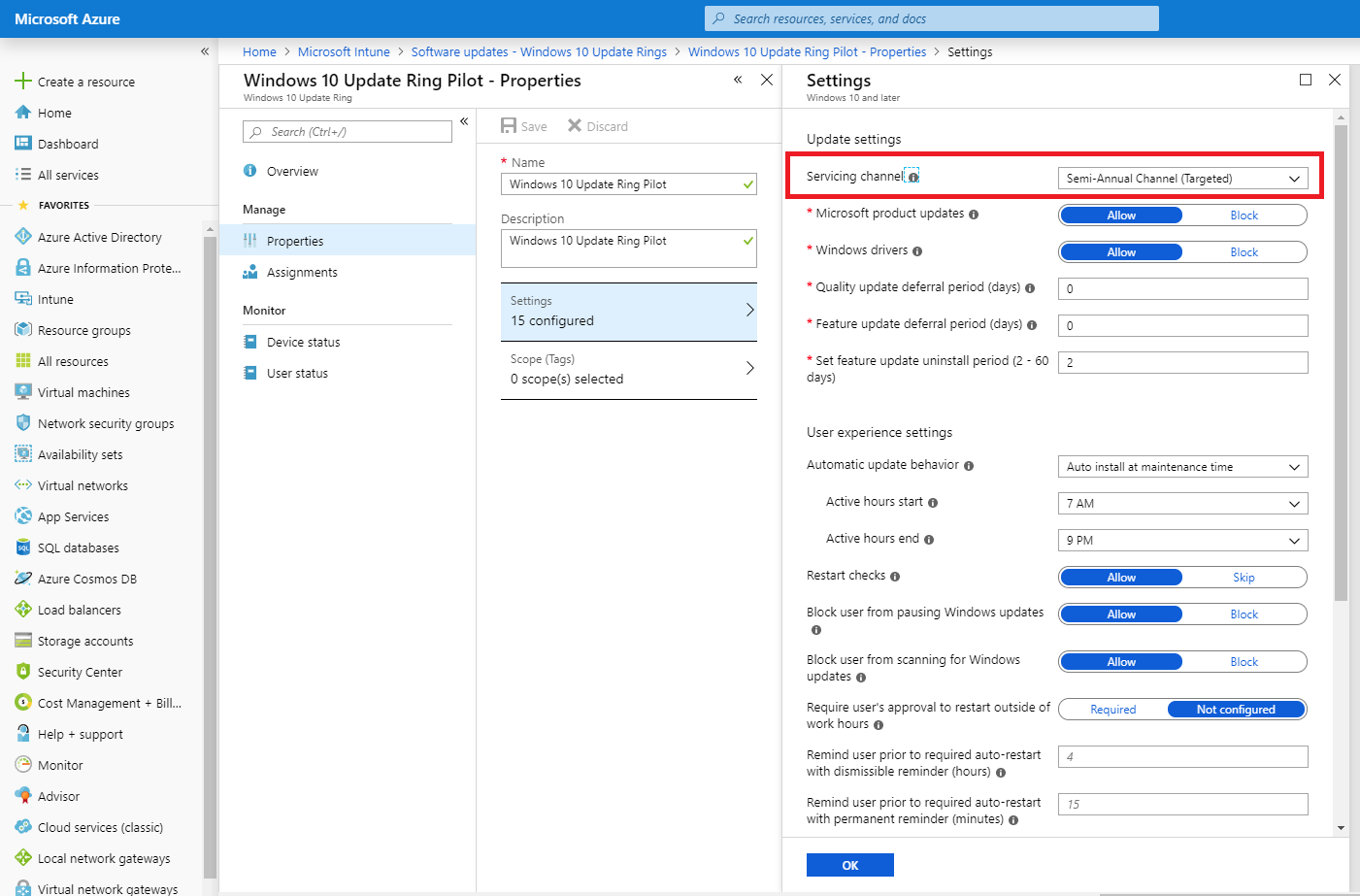Set restart approval to Required
The image size is (1360, 896).
1113,710
